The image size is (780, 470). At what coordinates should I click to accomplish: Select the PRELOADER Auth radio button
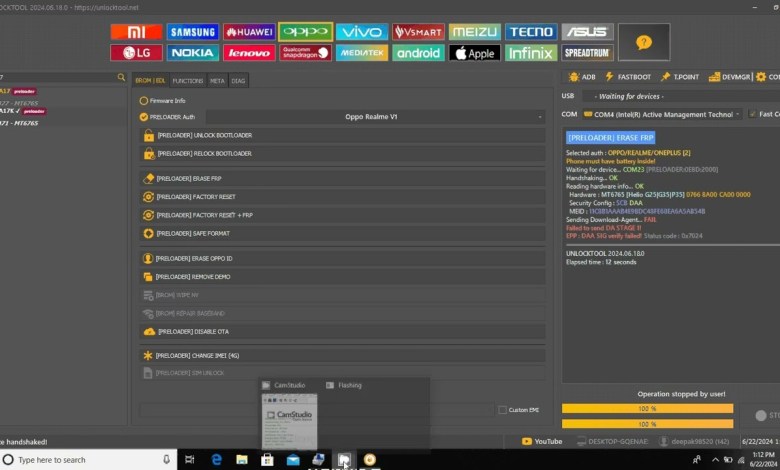pos(144,117)
